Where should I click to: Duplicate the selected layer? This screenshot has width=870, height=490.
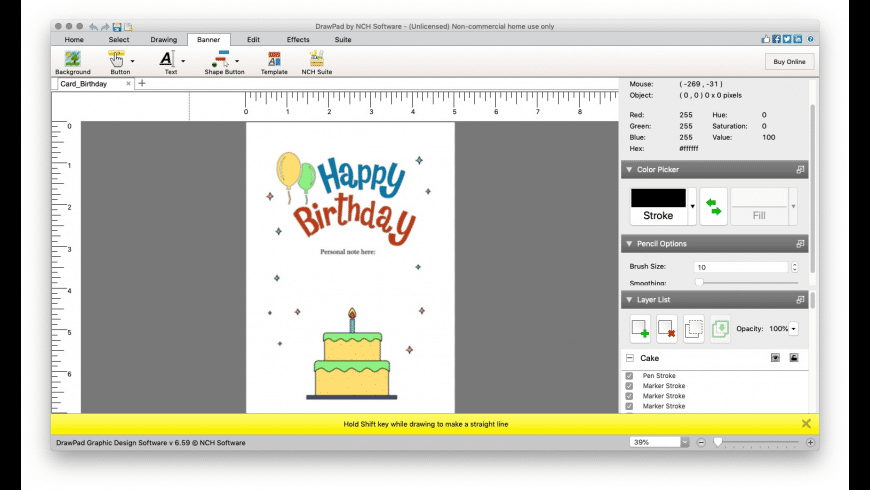click(x=694, y=329)
